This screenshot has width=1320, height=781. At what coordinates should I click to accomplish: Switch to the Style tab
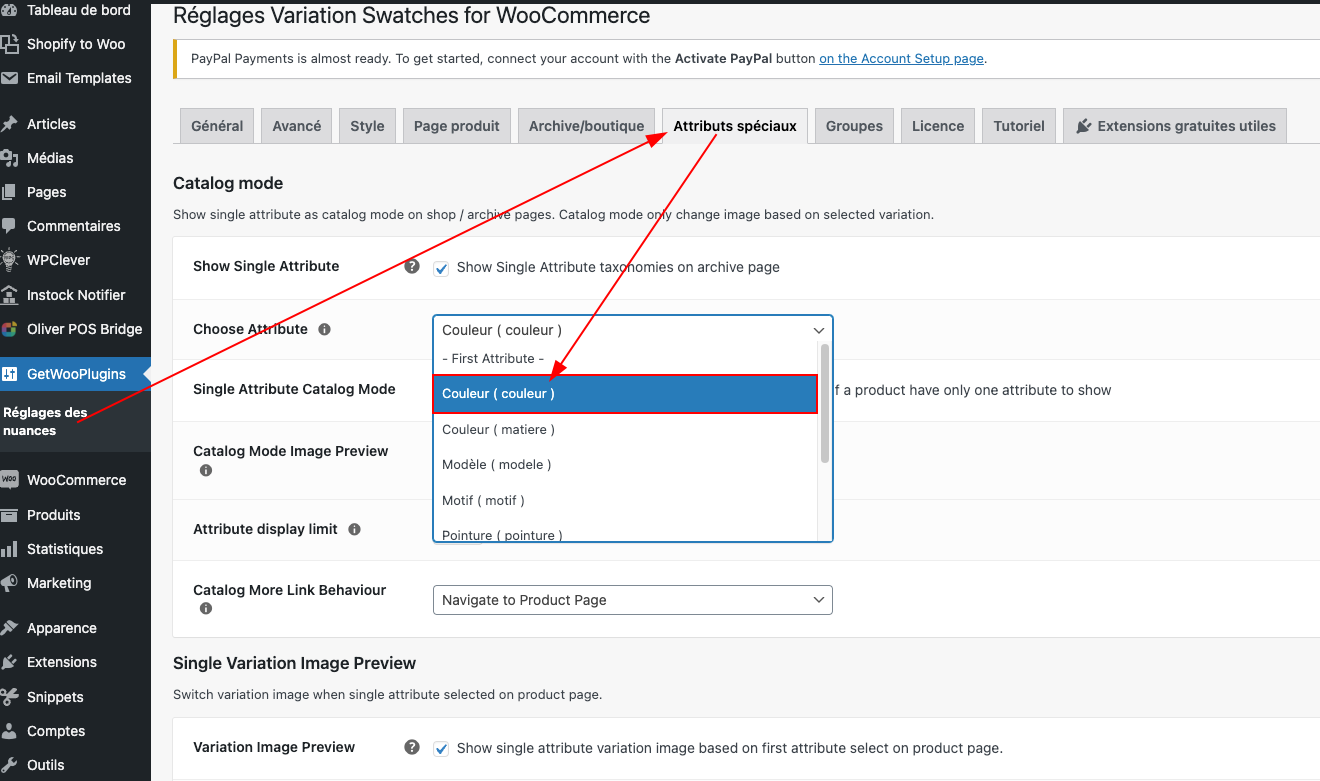click(x=367, y=126)
